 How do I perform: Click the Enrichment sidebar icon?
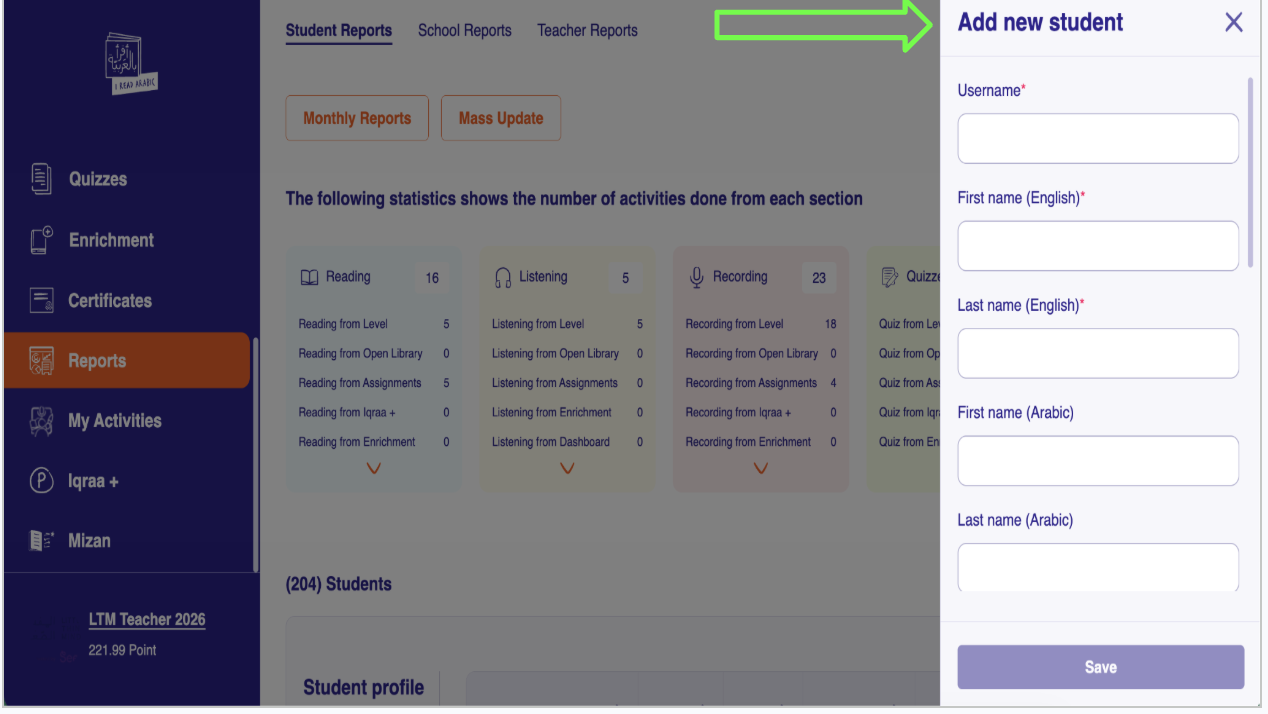pyautogui.click(x=41, y=240)
